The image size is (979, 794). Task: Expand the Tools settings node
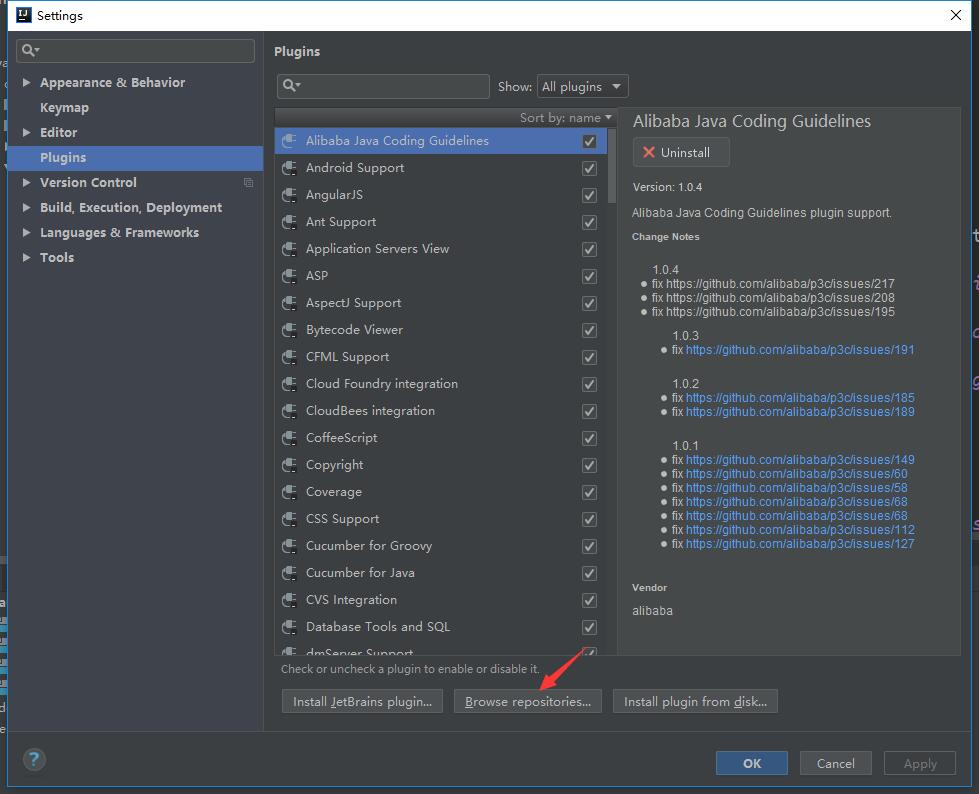tap(26, 257)
